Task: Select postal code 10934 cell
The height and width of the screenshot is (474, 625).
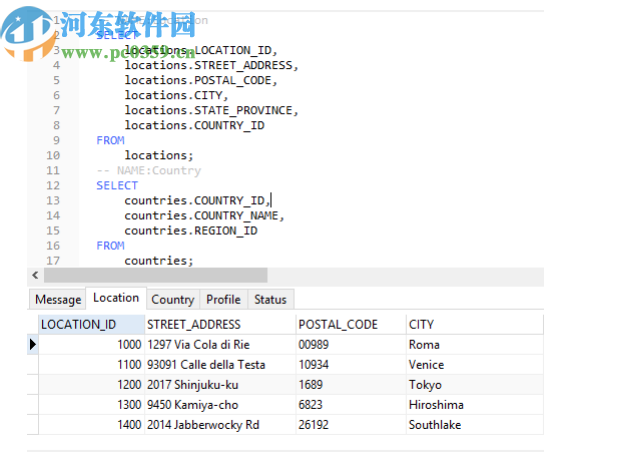Action: [x=351, y=364]
